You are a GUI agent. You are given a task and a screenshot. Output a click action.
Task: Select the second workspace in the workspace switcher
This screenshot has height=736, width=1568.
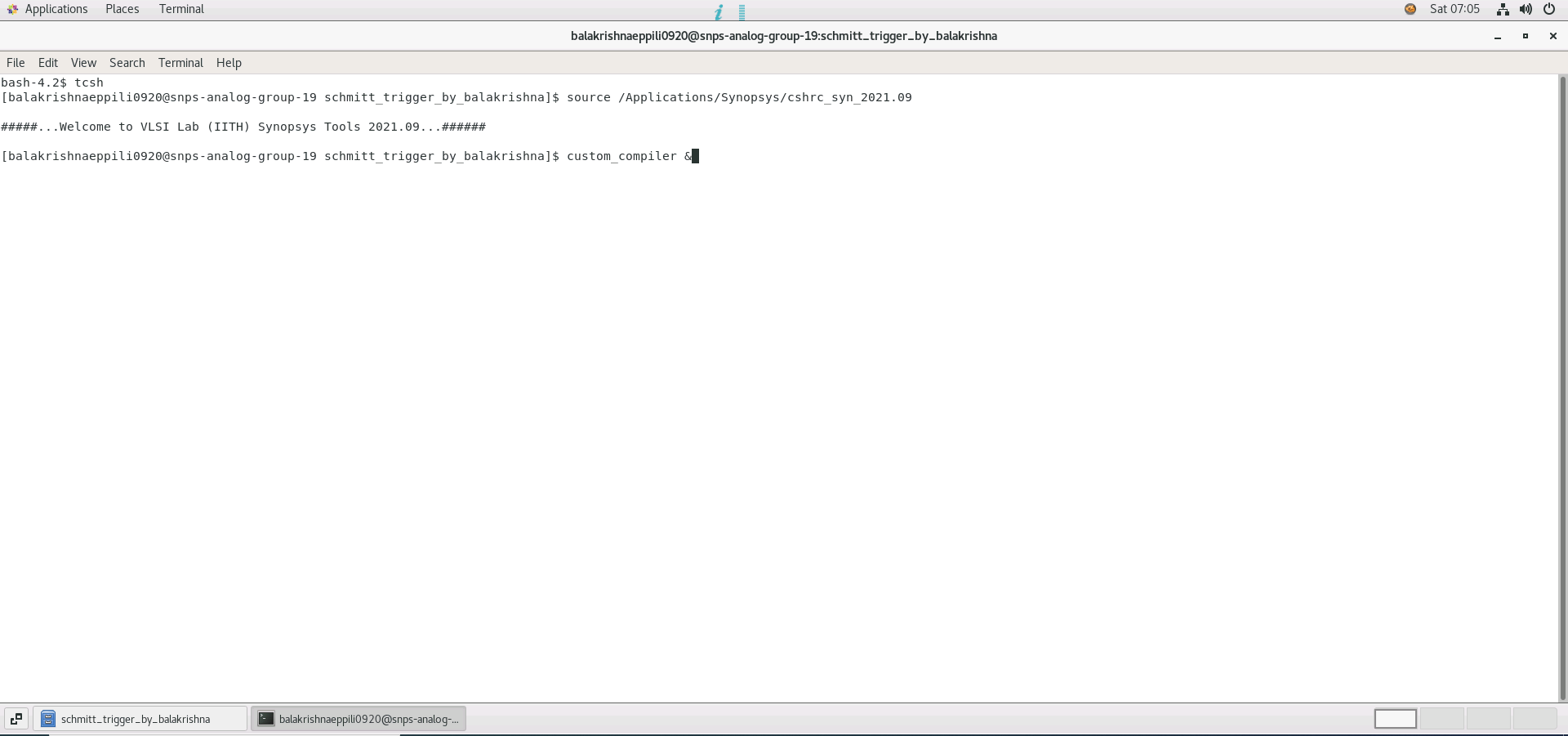pos(1443,720)
